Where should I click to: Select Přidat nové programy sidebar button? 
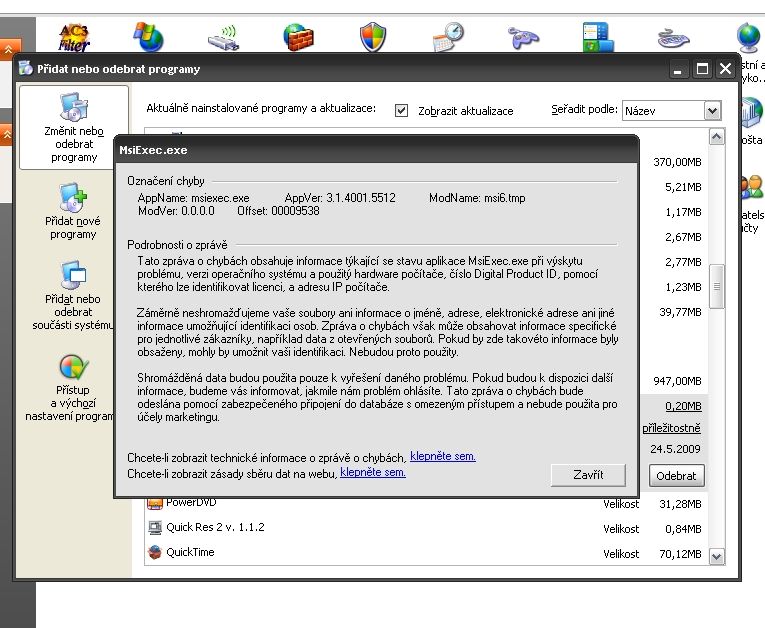coord(73,212)
